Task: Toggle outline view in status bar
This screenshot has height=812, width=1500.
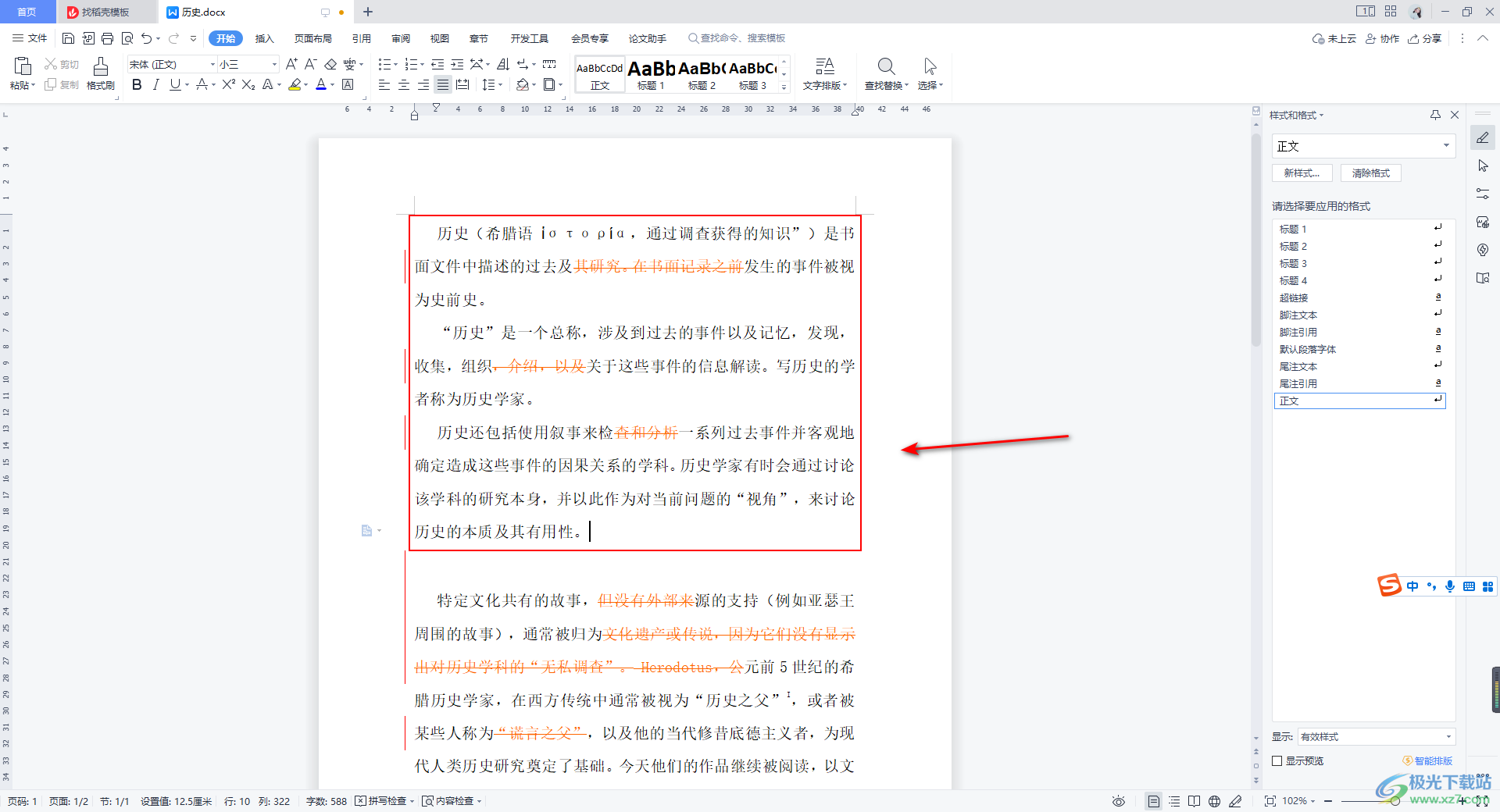Action: (1174, 801)
